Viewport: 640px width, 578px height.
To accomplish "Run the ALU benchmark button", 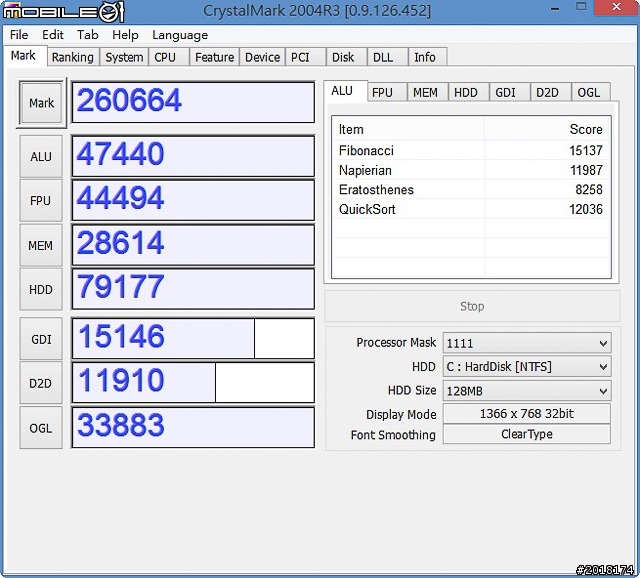I will pyautogui.click(x=41, y=156).
